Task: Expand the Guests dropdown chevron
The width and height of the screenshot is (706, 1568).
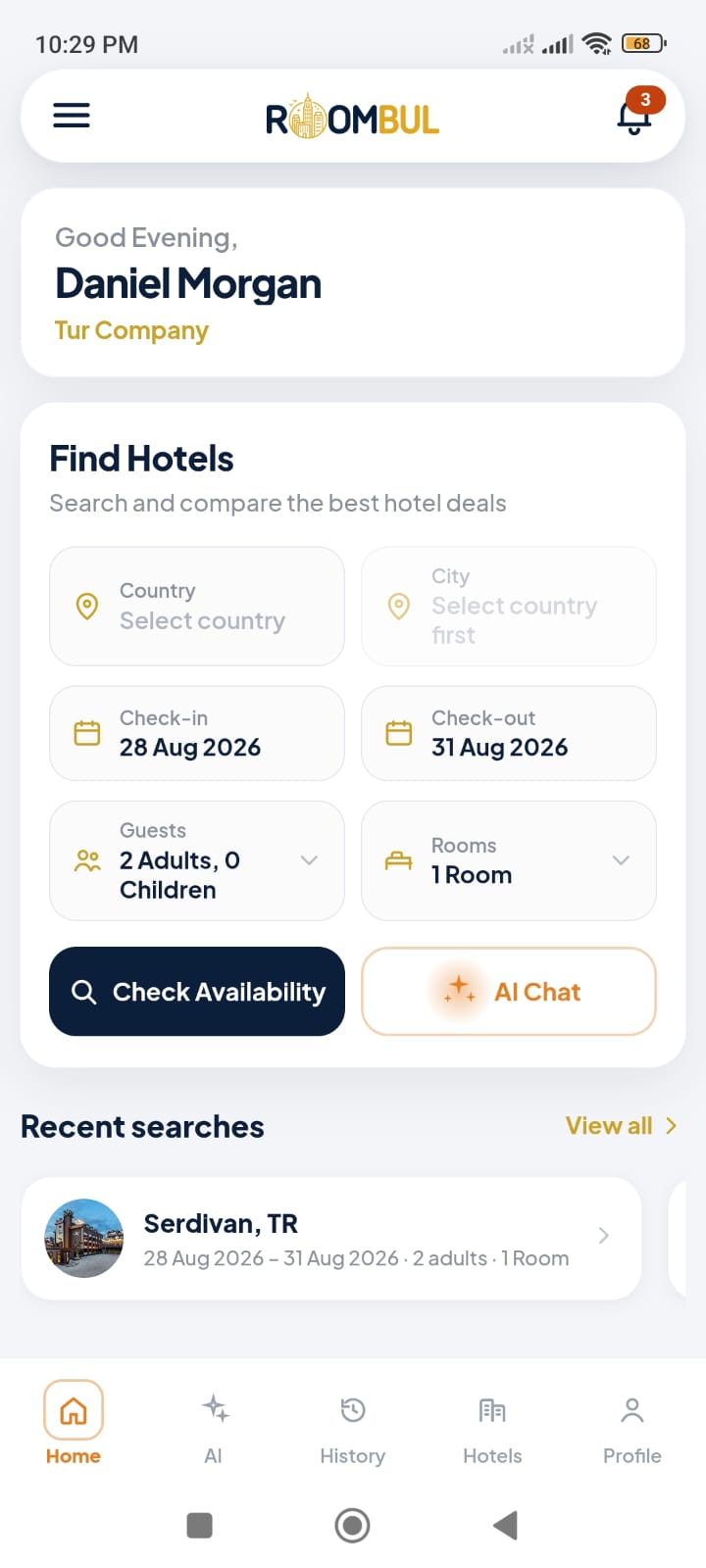Action: tap(309, 860)
